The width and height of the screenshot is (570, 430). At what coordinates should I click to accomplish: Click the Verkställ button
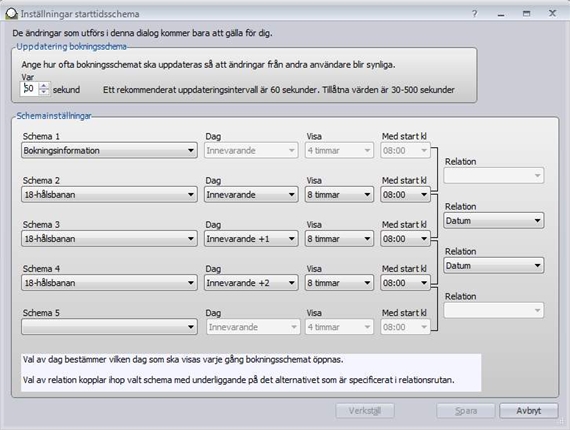click(365, 411)
